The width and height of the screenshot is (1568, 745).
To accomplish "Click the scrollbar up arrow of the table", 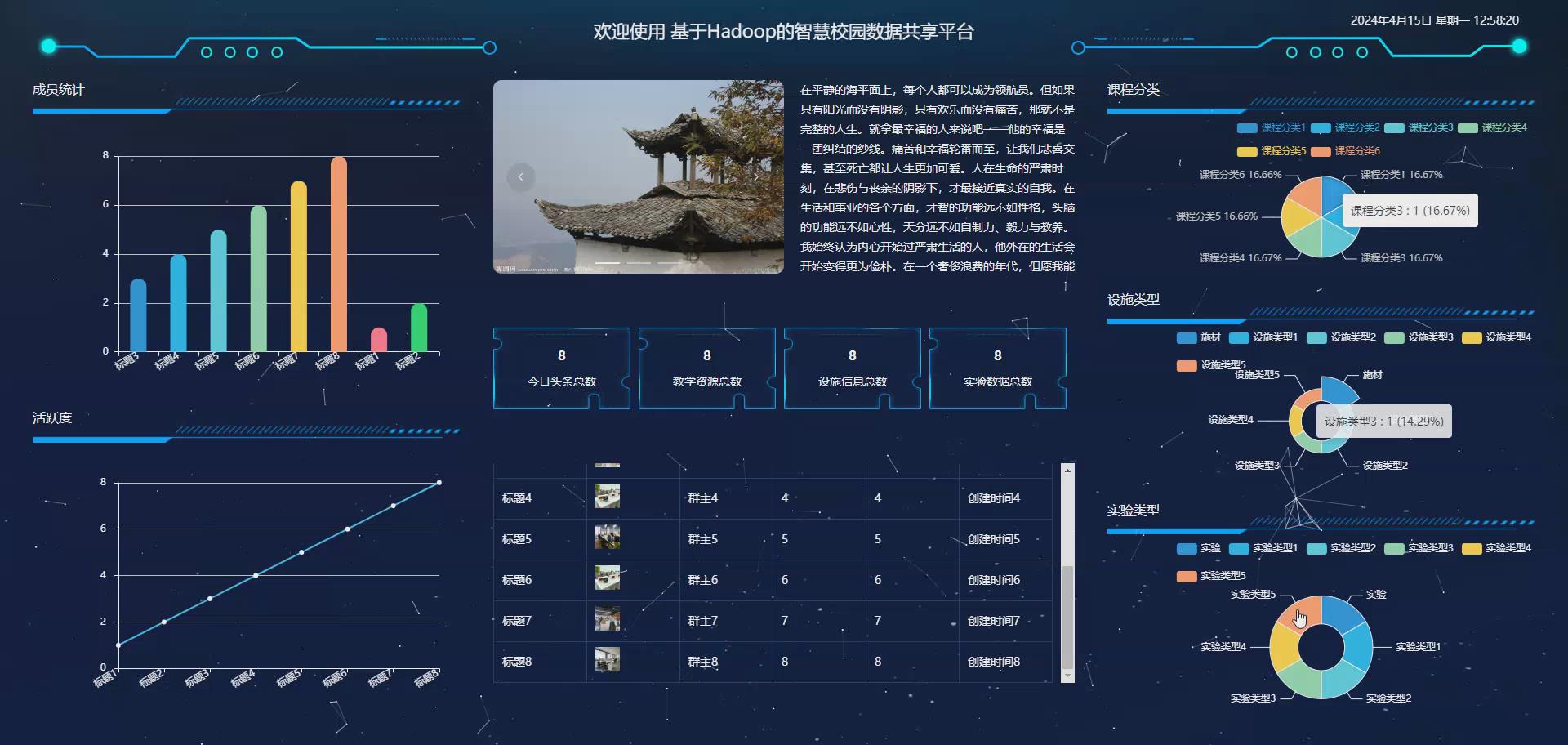I will pyautogui.click(x=1067, y=471).
